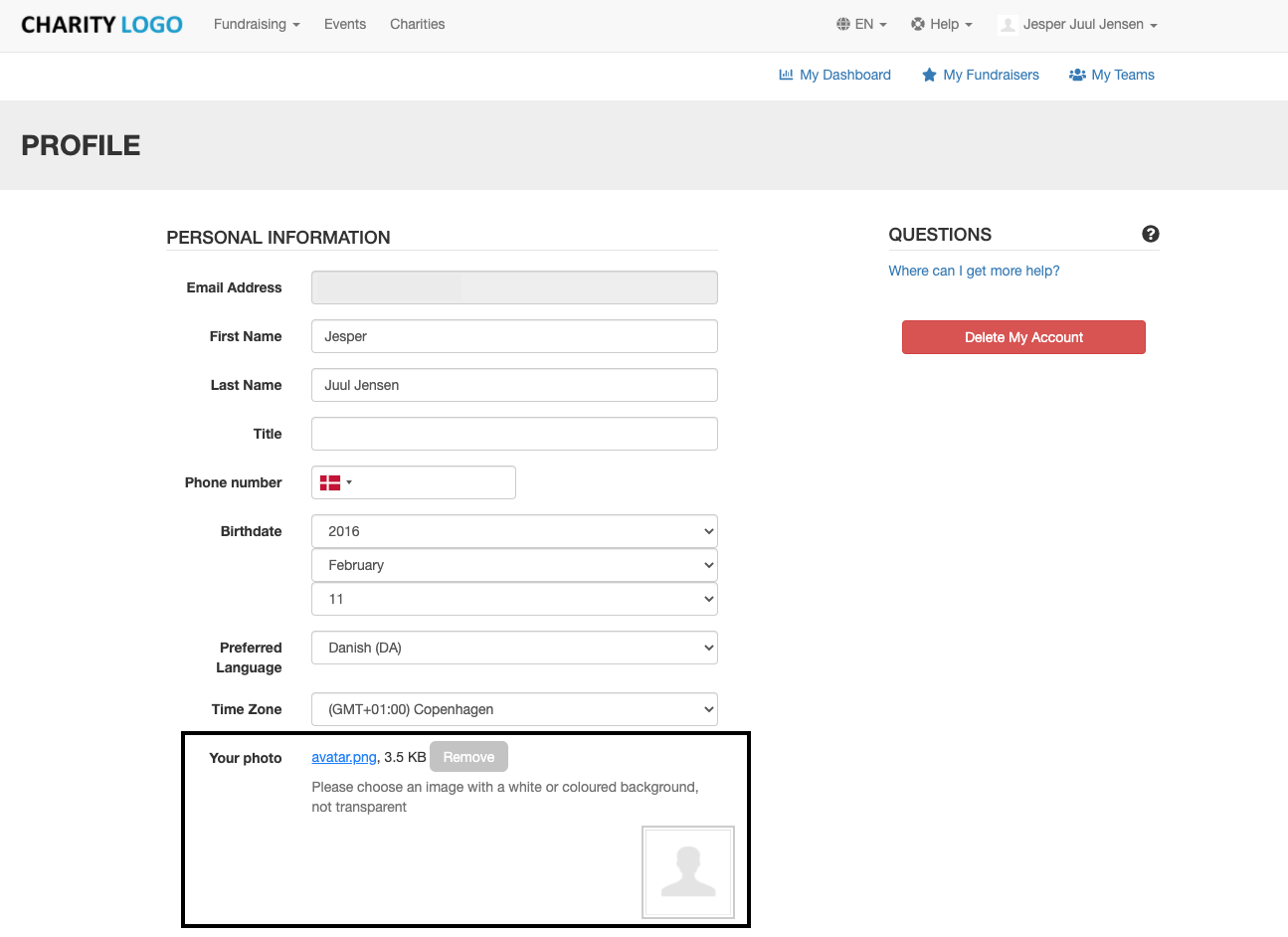The width and height of the screenshot is (1288, 937).
Task: Click the Questions help circle icon
Action: (x=1151, y=234)
